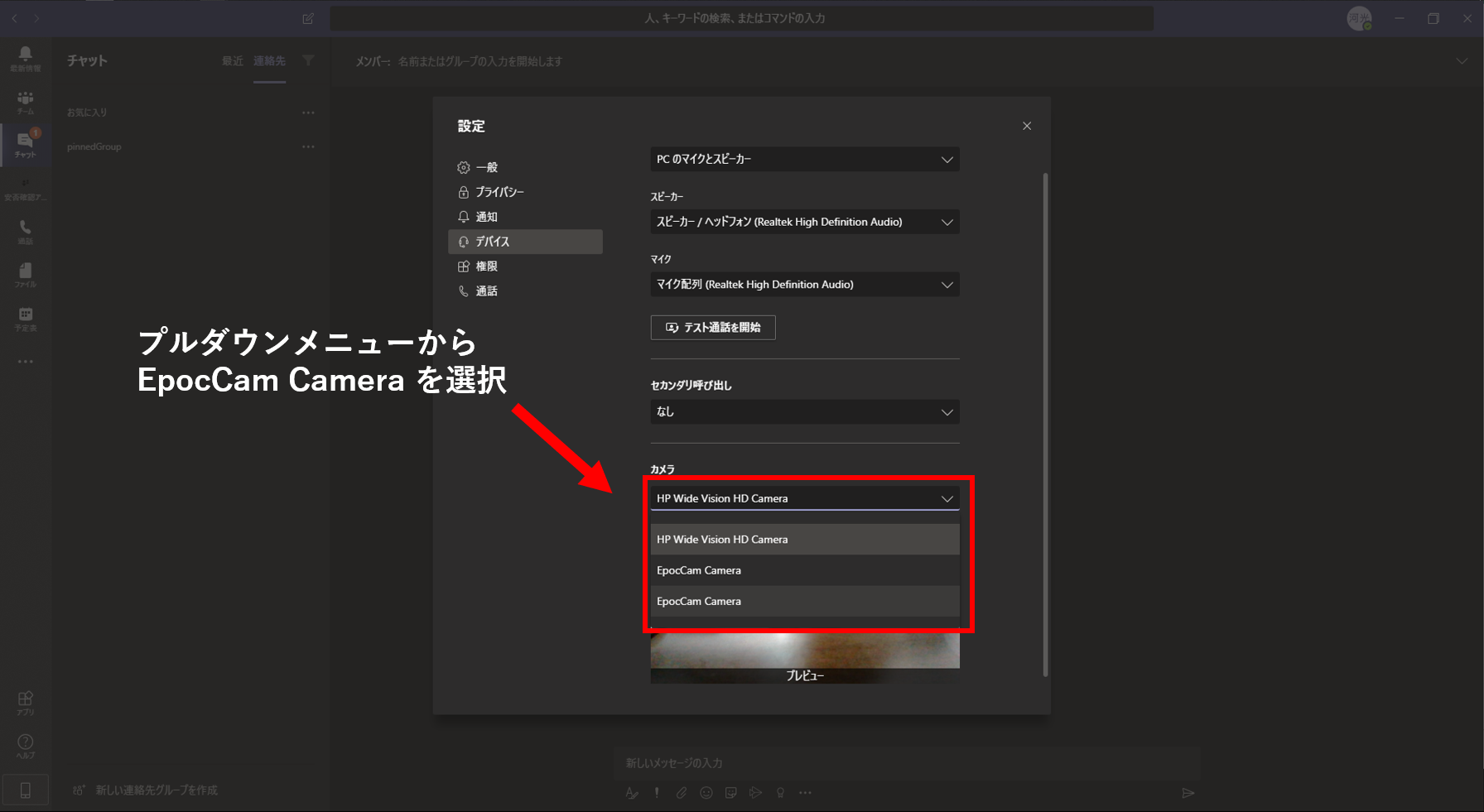Open the Apps icon in left sidebar
Viewport: 1484px width, 812px height.
click(25, 702)
